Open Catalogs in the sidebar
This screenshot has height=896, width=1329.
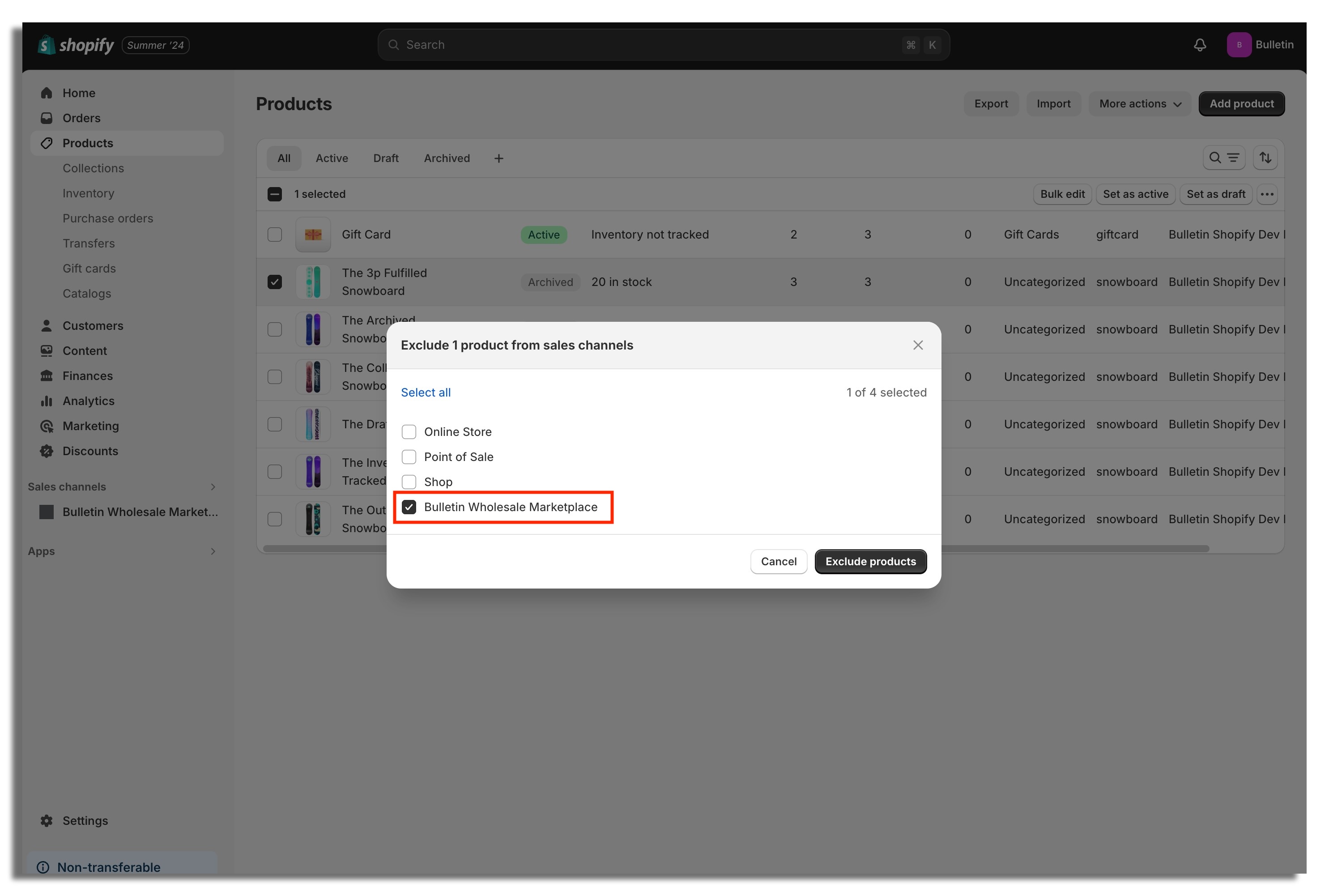pos(87,294)
